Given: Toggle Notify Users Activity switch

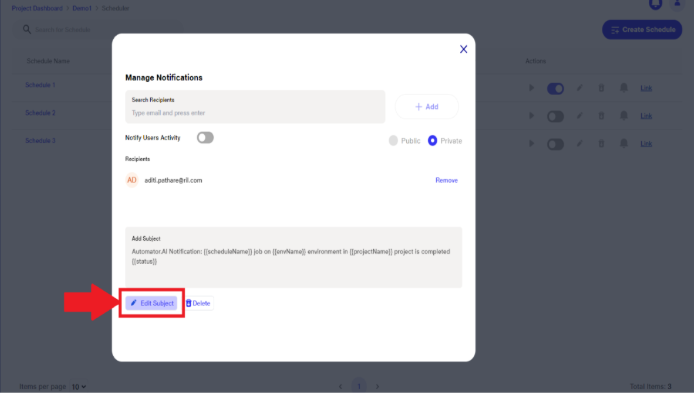Looking at the screenshot, I should coord(205,138).
